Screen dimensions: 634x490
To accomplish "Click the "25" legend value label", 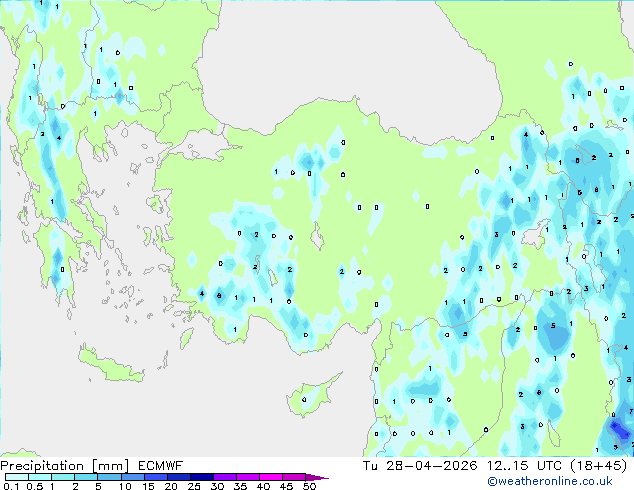I will 194,486.
